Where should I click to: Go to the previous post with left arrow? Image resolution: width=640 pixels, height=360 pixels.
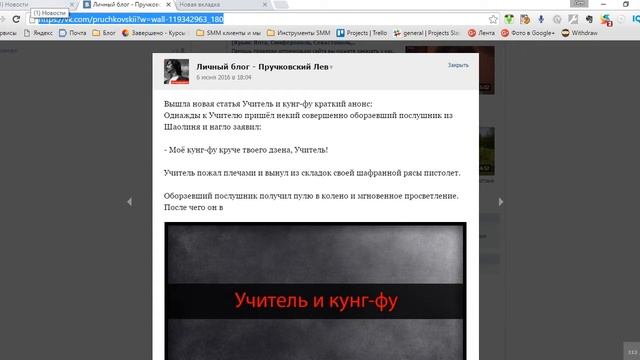(x=129, y=202)
